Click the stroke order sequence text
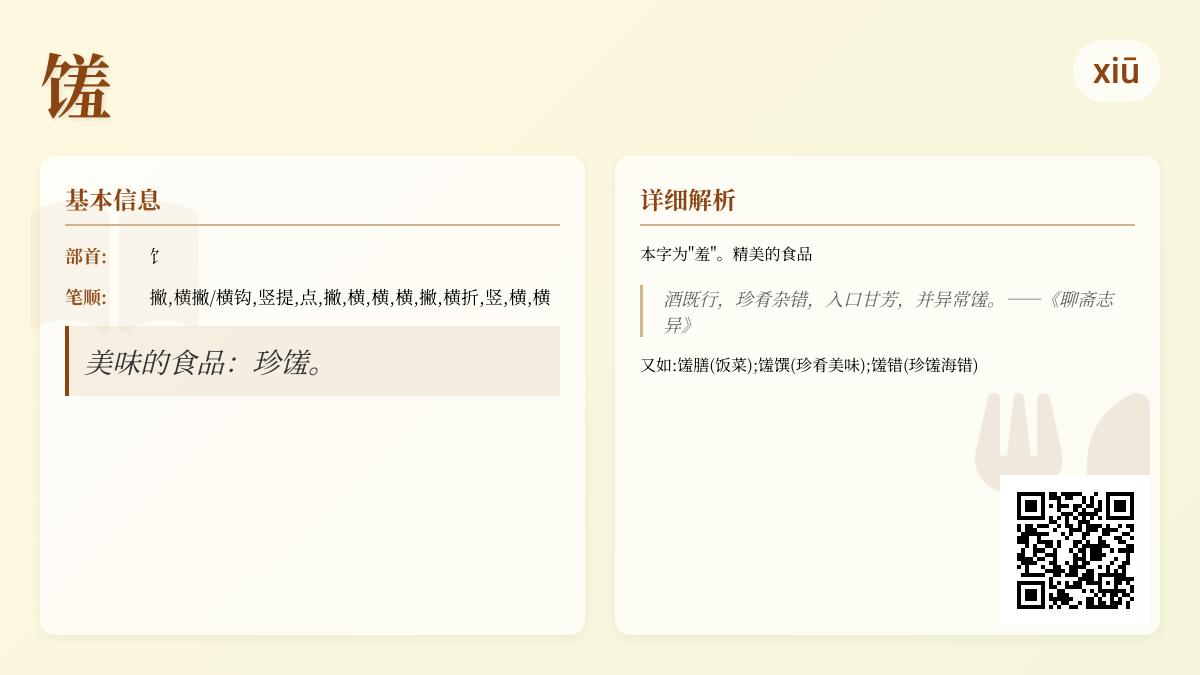This screenshot has height=675, width=1200. coord(350,297)
